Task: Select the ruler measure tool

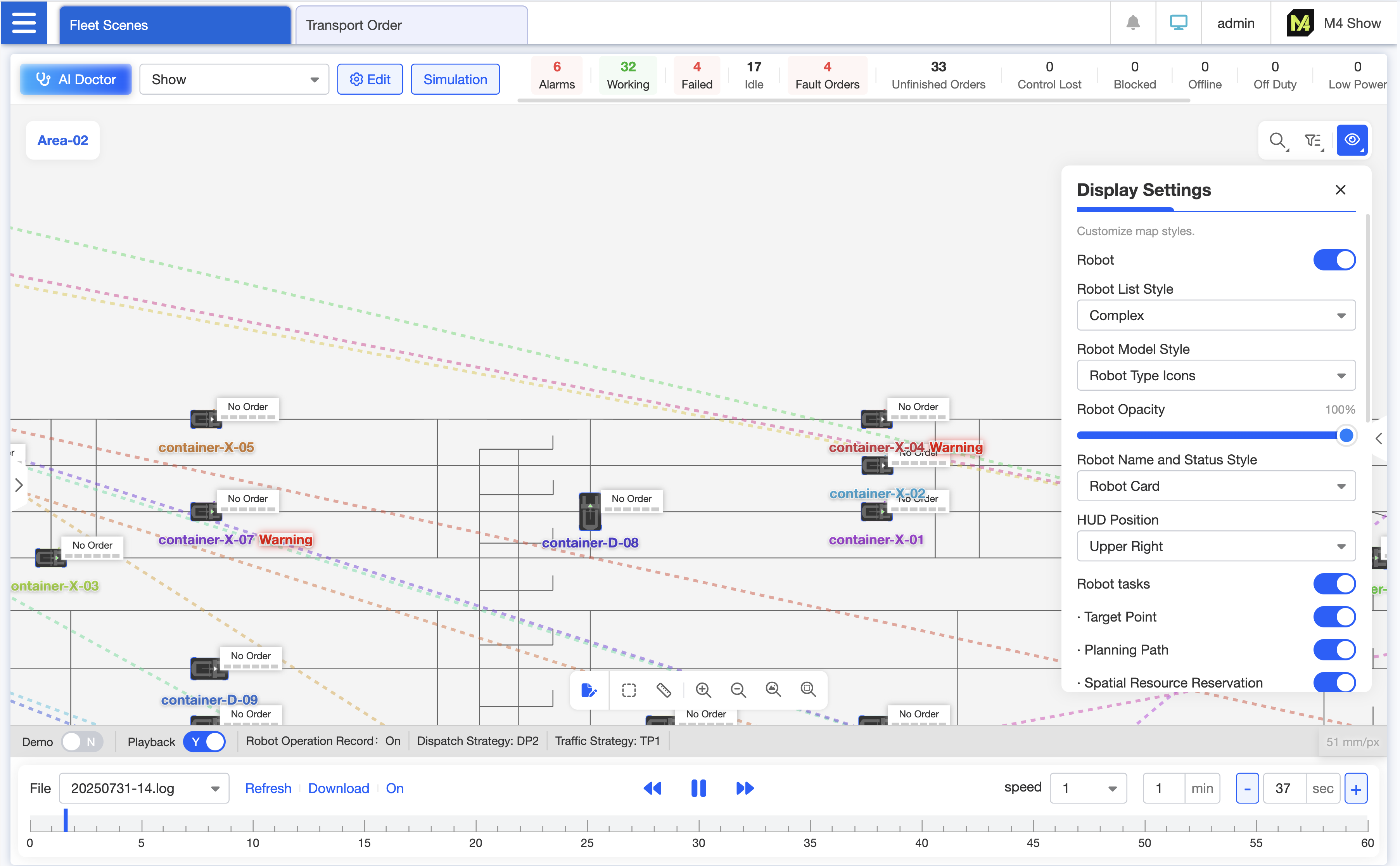Action: coord(664,690)
